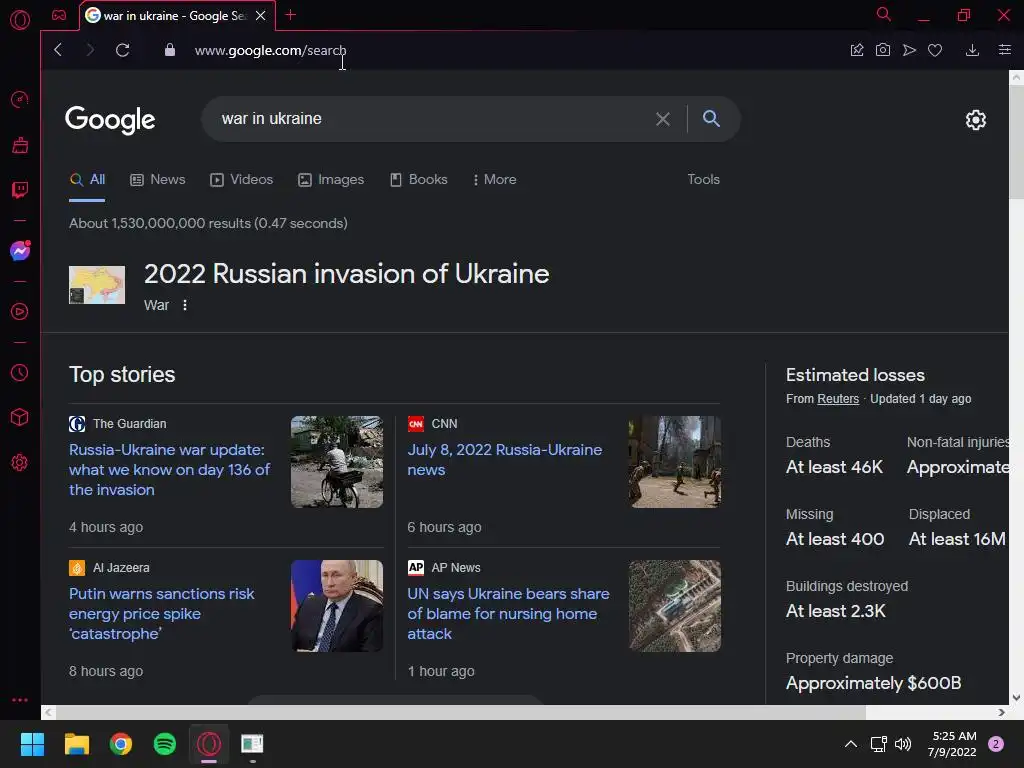Open GX Corner gamepad tab icon
Image resolution: width=1024 pixels, height=768 pixels.
point(59,15)
